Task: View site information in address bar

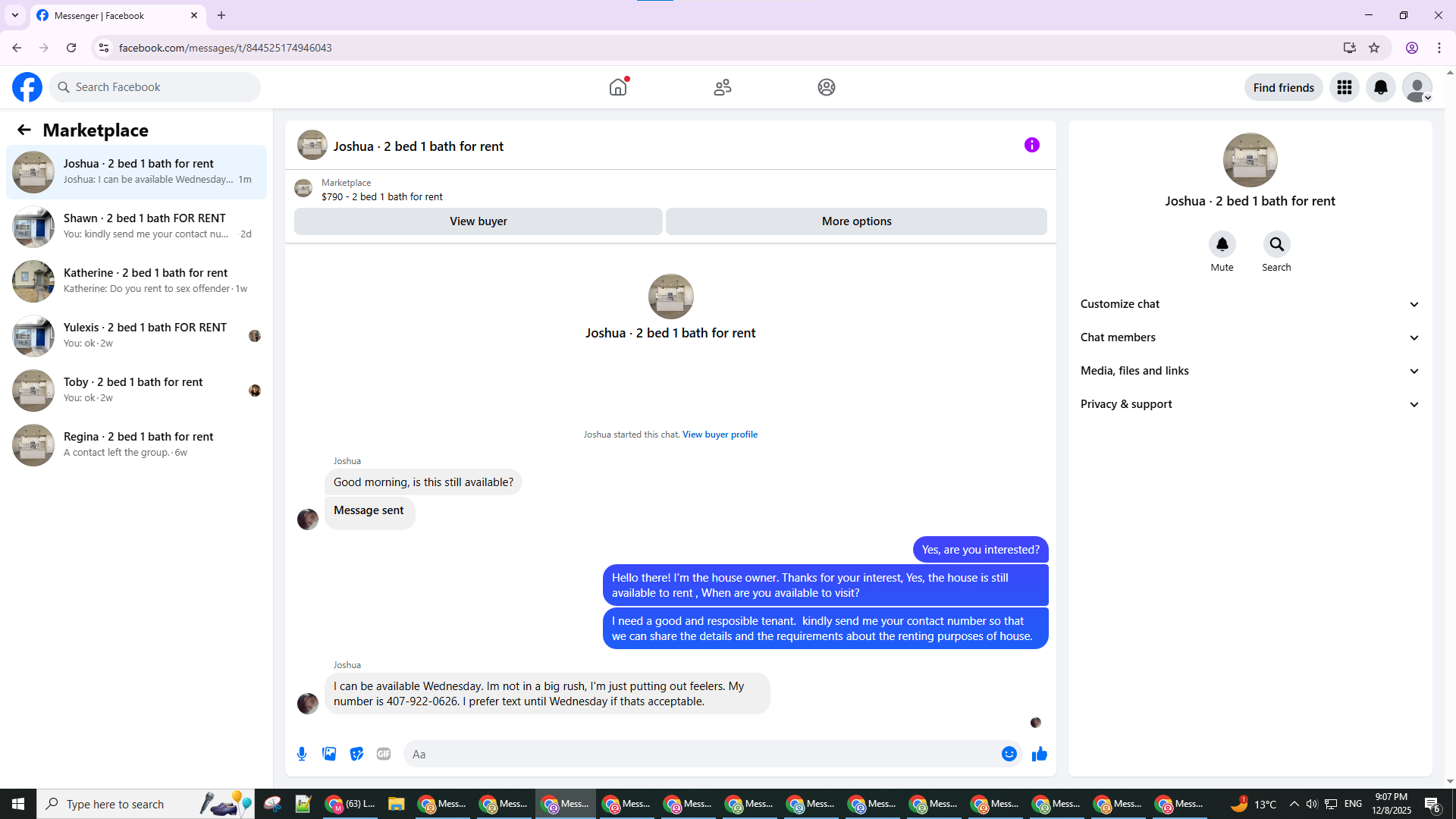Action: [104, 48]
